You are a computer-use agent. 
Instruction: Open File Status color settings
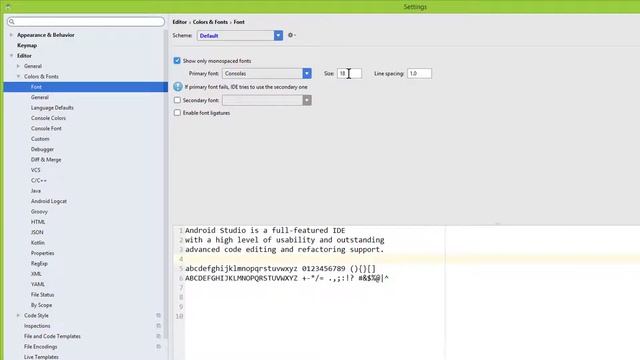point(42,295)
